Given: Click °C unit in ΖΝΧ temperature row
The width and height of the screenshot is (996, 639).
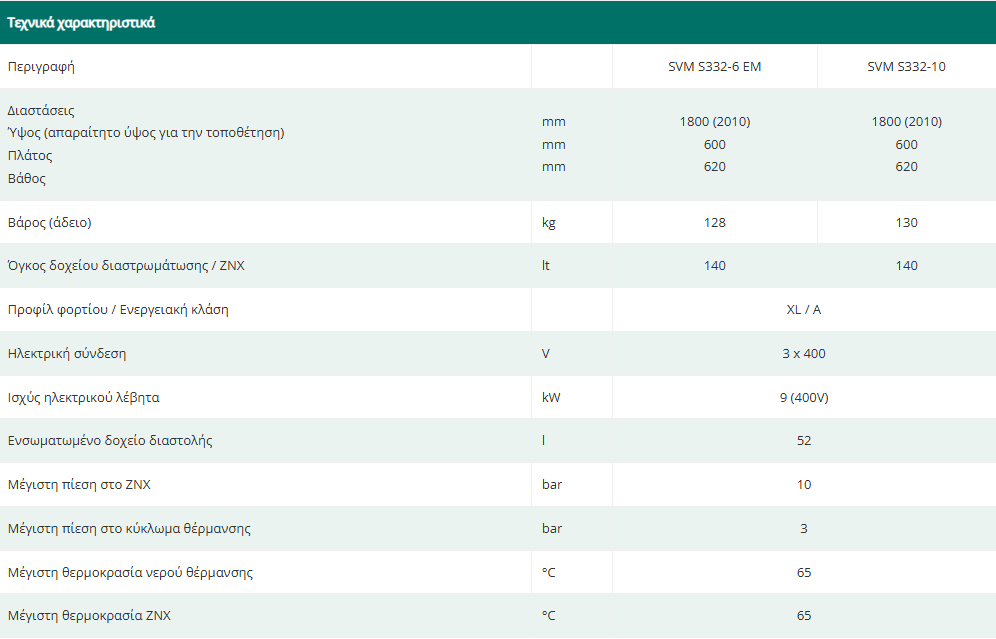Looking at the screenshot, I should pos(548,615).
